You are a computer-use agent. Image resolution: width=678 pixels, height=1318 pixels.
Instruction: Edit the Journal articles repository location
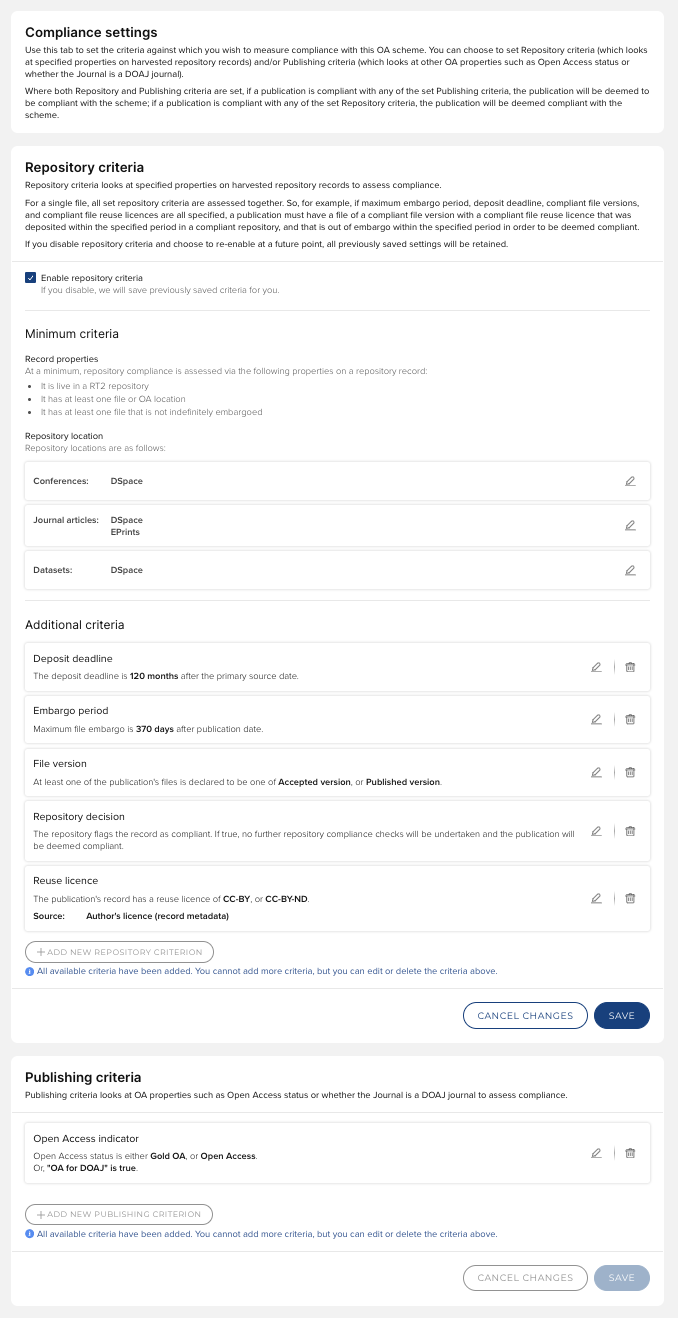[630, 525]
